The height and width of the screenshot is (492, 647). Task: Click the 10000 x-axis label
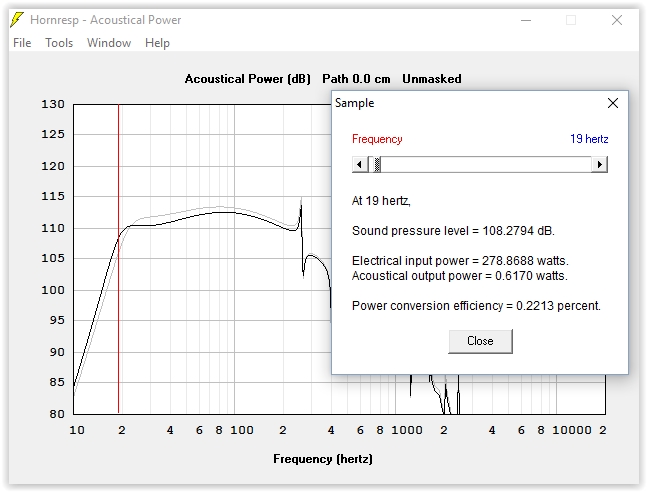(572, 430)
